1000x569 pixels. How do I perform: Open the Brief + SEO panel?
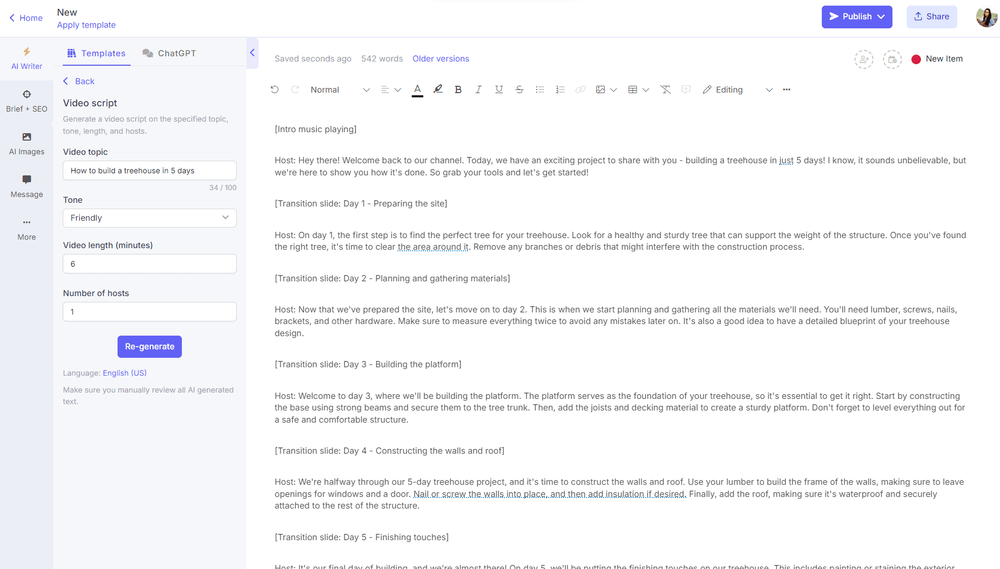click(x=26, y=101)
